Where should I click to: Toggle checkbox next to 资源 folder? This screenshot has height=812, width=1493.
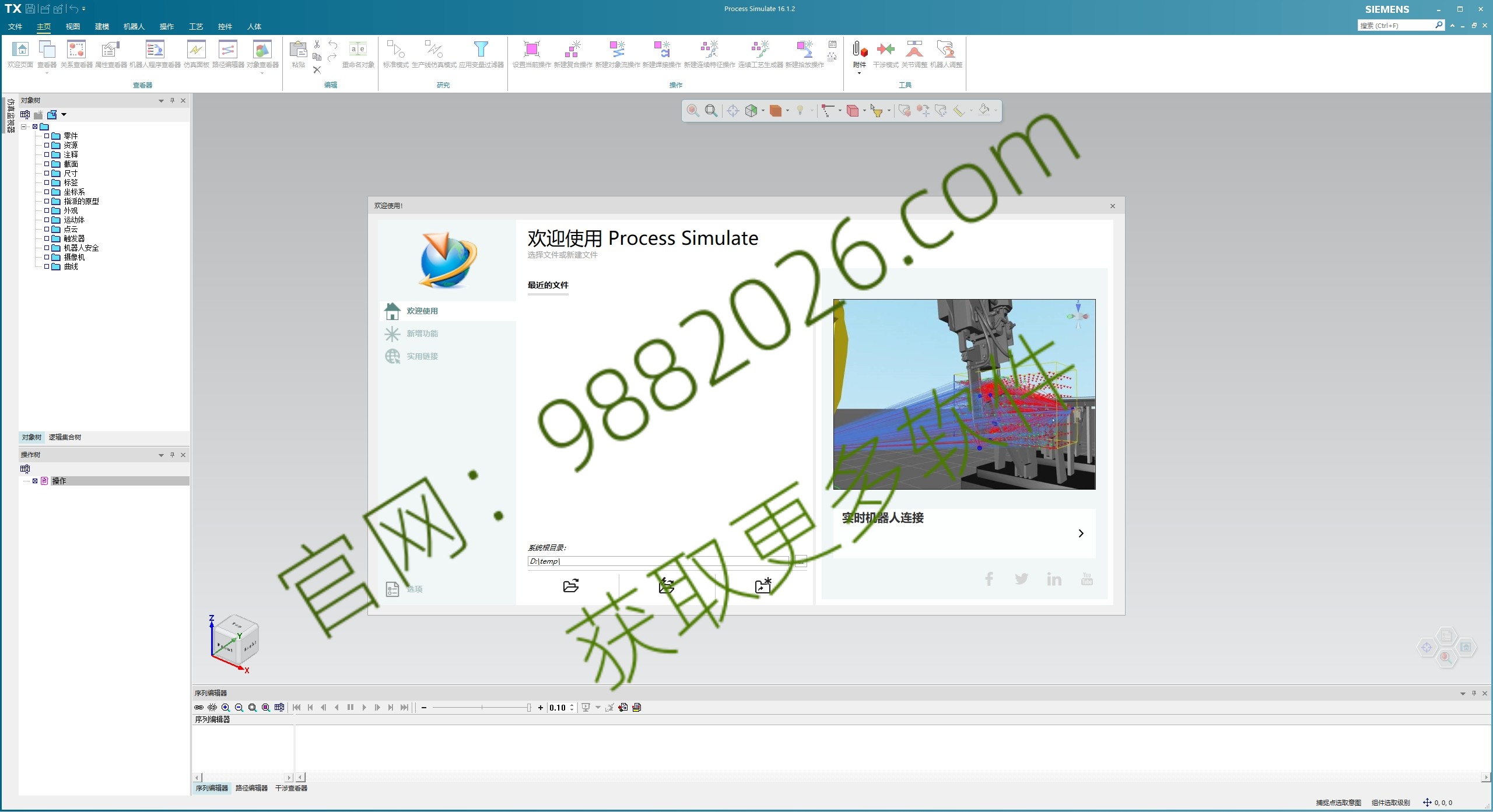click(x=47, y=145)
